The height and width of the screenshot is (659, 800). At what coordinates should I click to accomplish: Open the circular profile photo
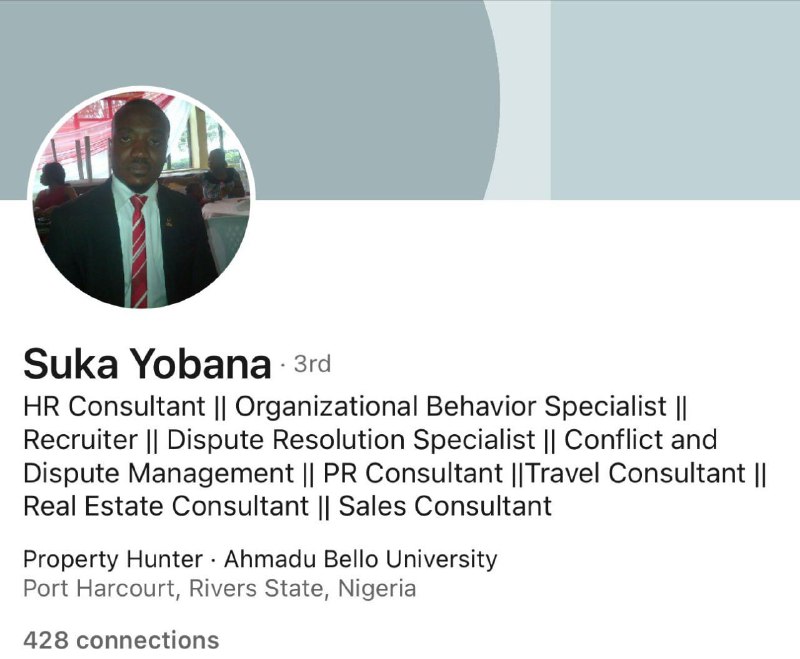coord(141,198)
